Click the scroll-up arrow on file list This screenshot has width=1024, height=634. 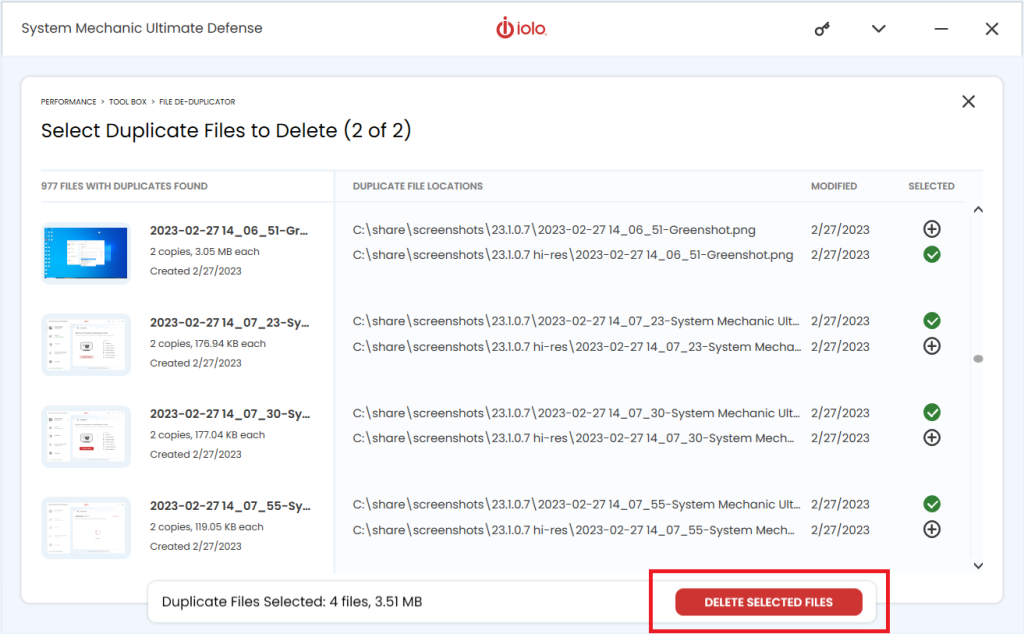[x=977, y=208]
